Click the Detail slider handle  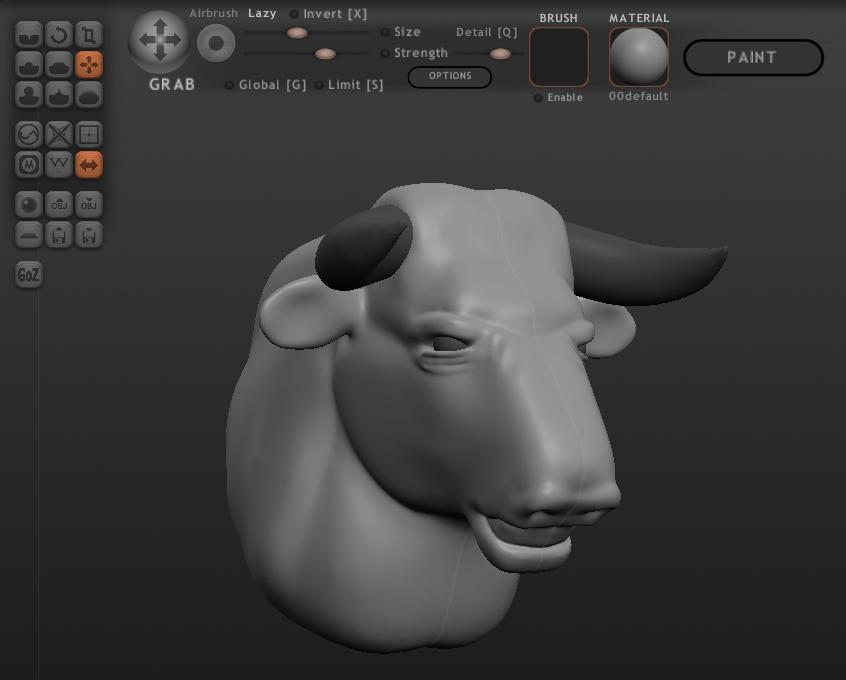tap(500, 53)
